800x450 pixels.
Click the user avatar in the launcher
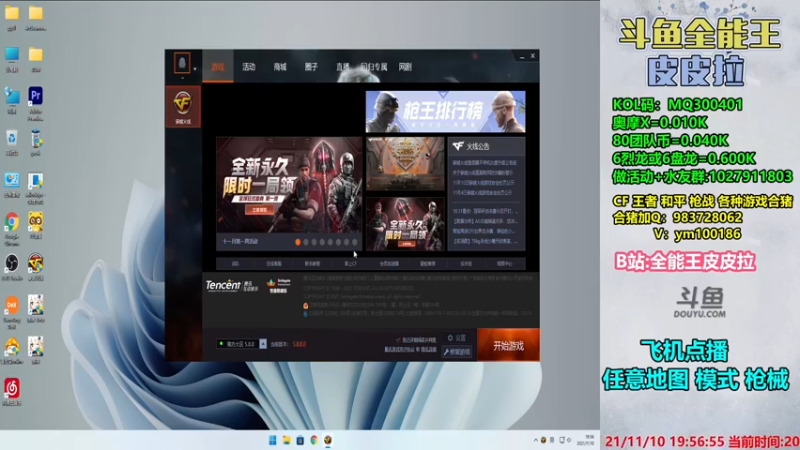tap(182, 63)
